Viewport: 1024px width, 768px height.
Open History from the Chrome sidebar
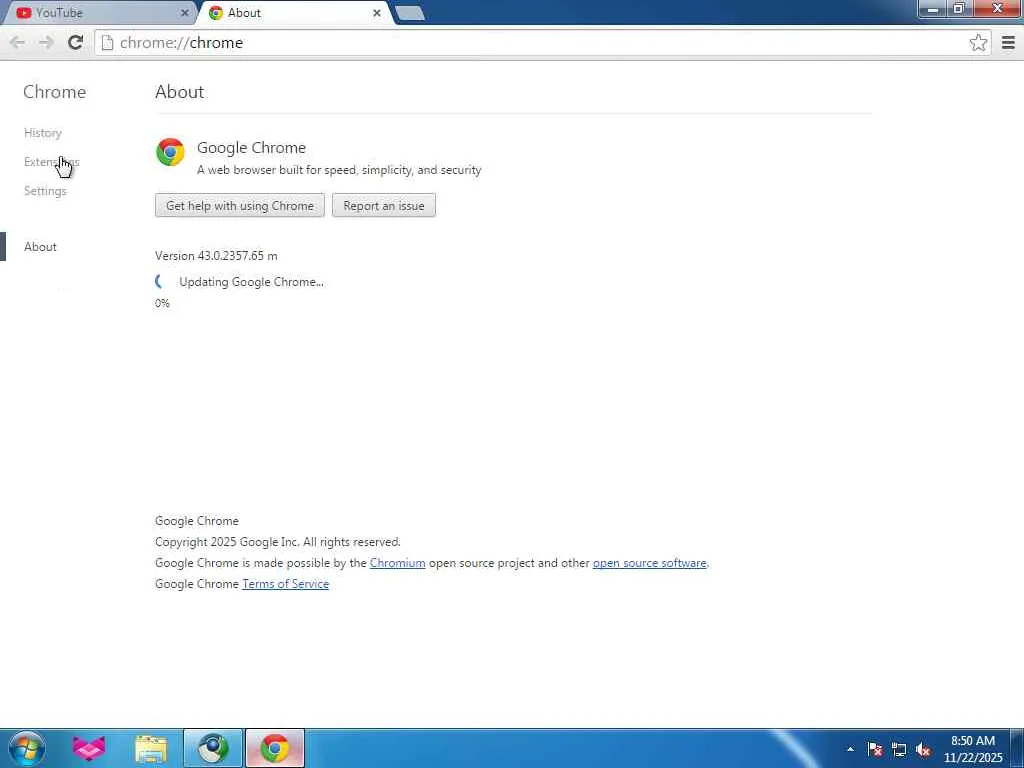[x=42, y=133]
